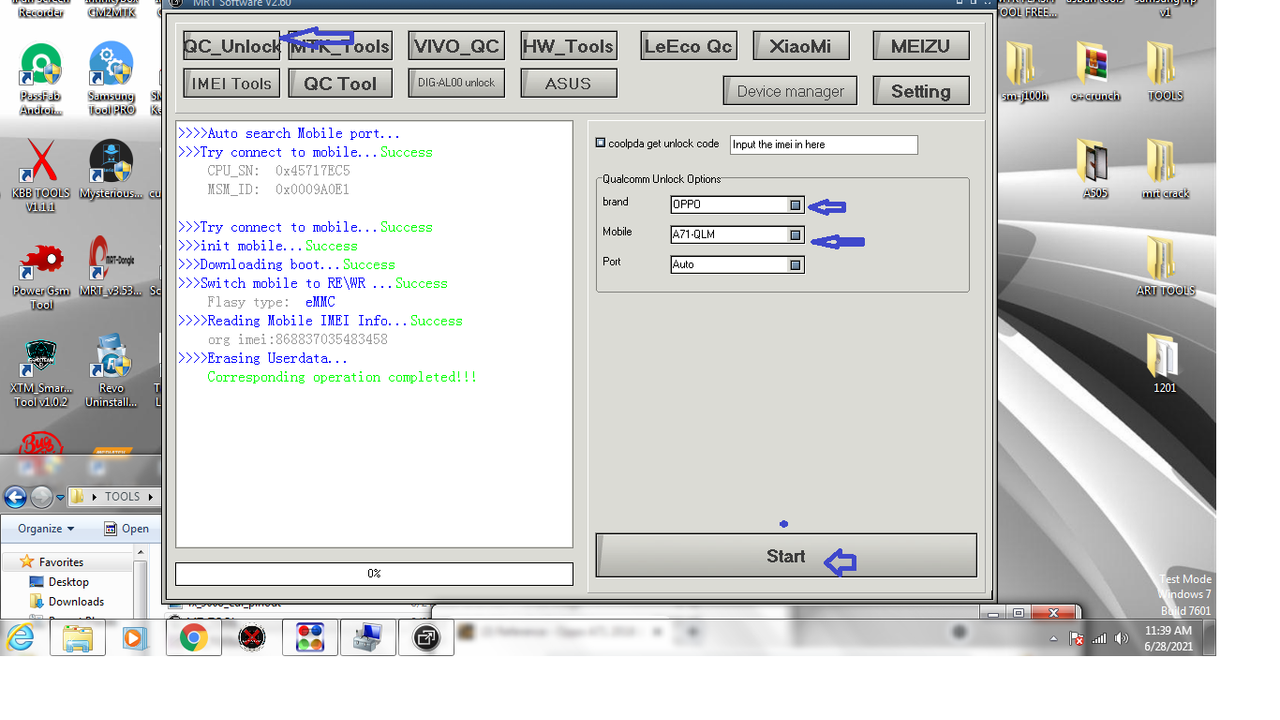Expand the Mobile dropdown showing A71-QLM
Screen dimensions: 1280x720
795,235
